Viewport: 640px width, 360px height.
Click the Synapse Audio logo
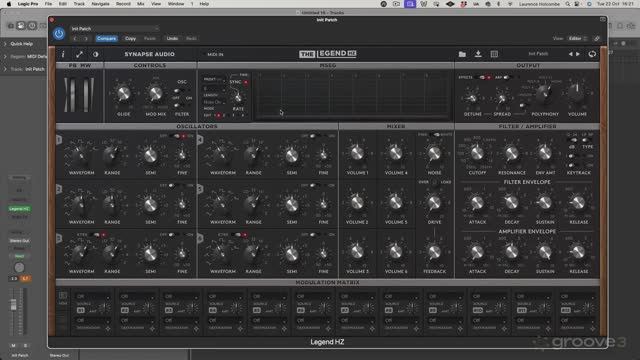(x=149, y=54)
